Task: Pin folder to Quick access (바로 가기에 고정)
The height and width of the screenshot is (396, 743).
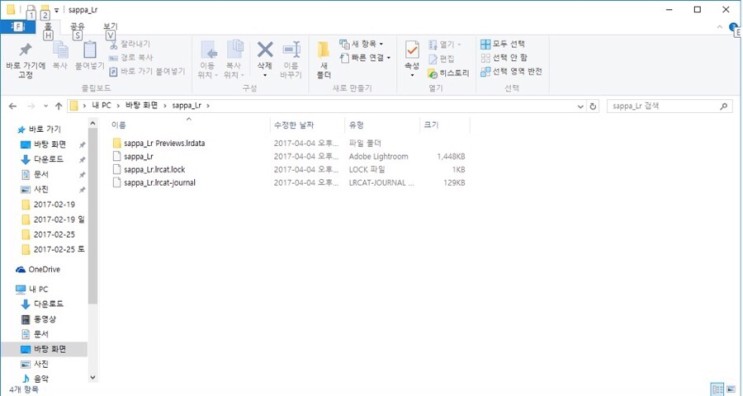Action: pyautogui.click(x=26, y=61)
